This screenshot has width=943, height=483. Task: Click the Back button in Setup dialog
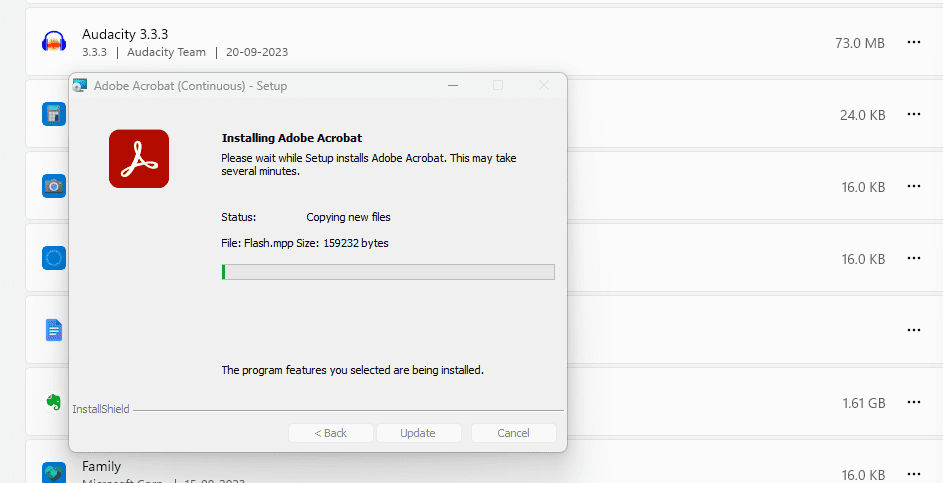click(x=331, y=433)
